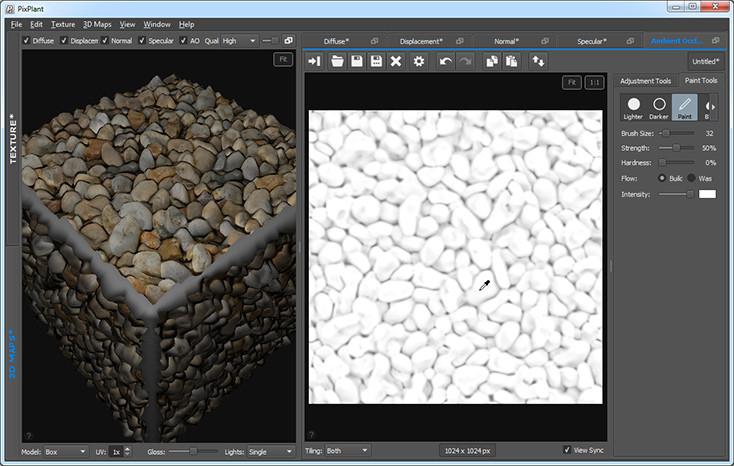
Task: Switch to the Diffuse map tab
Action: 336,41
